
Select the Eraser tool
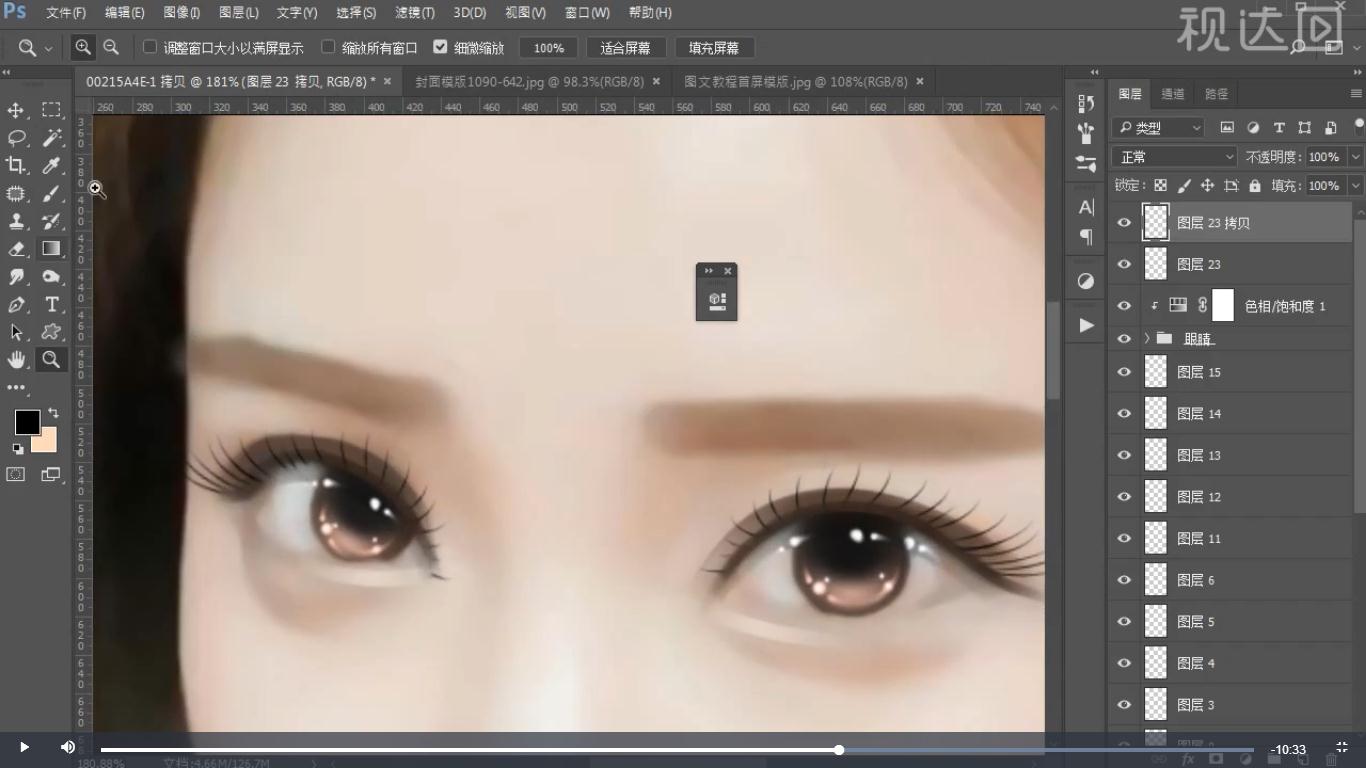(16, 249)
